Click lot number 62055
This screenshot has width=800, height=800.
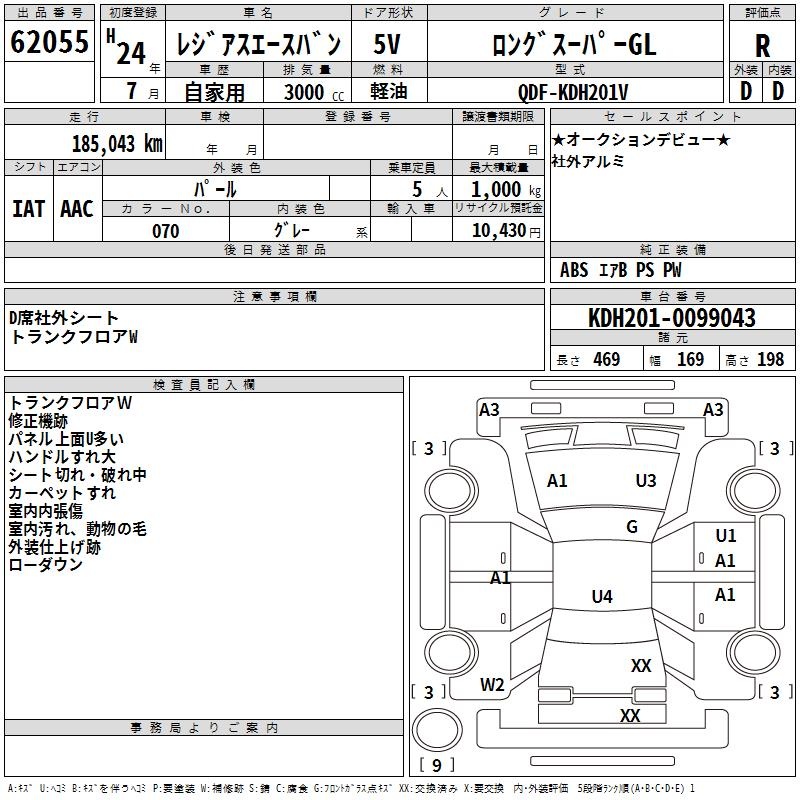50,43
